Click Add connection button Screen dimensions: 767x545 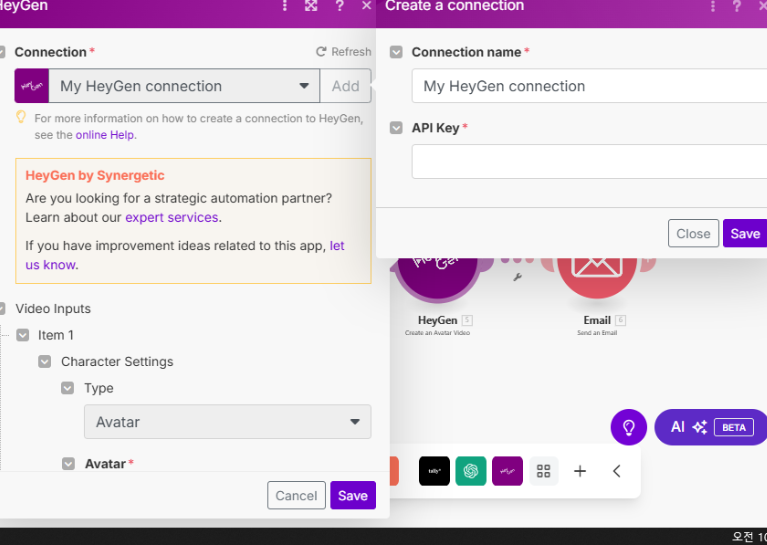pyautogui.click(x=345, y=86)
